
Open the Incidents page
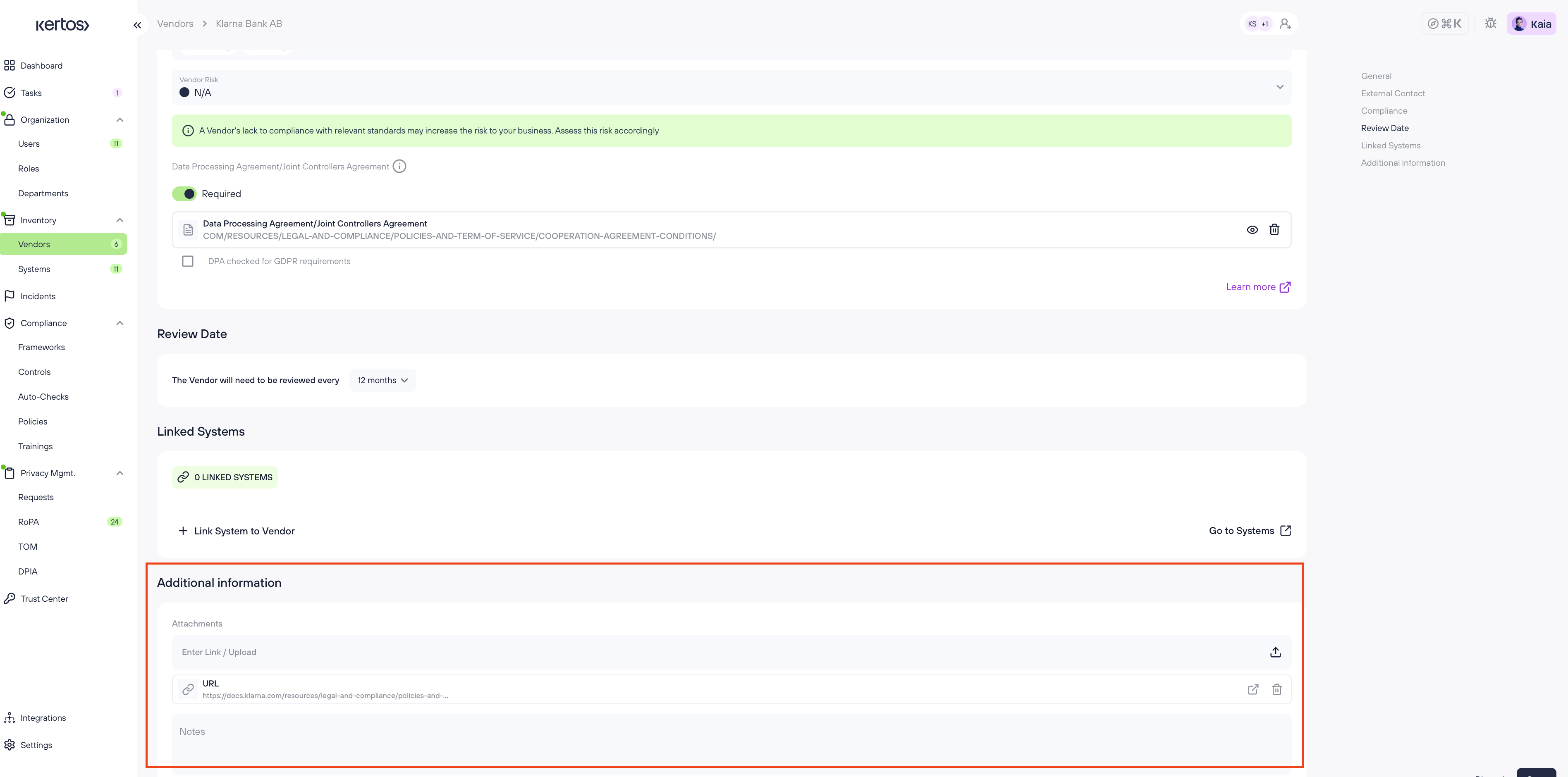coord(38,296)
